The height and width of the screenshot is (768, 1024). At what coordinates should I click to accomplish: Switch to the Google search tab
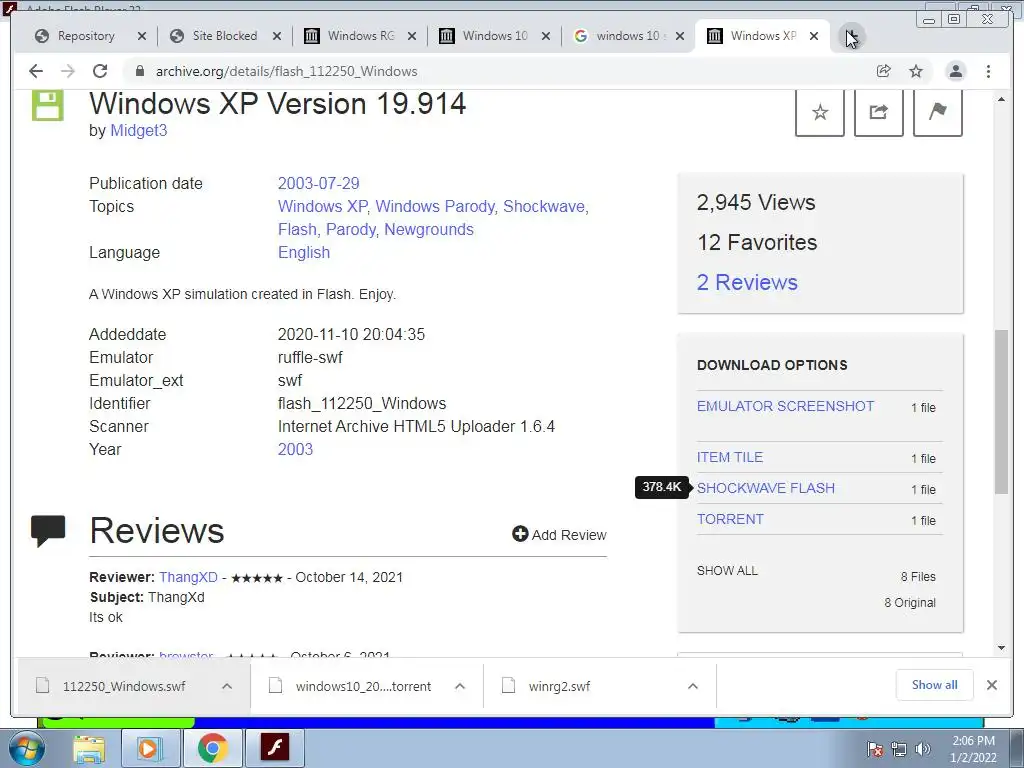(628, 36)
